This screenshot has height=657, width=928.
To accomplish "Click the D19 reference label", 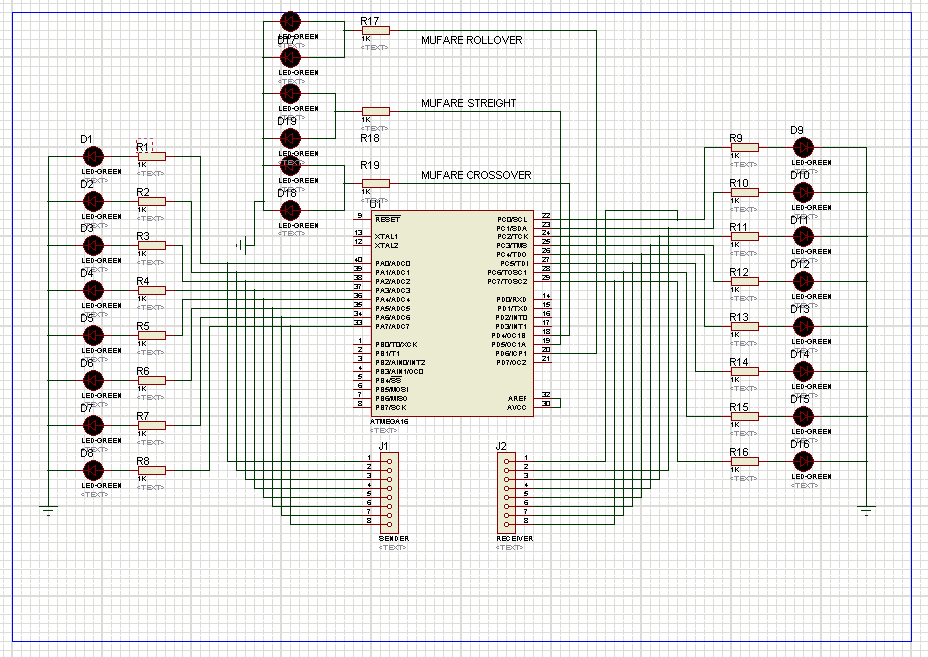I will point(287,121).
